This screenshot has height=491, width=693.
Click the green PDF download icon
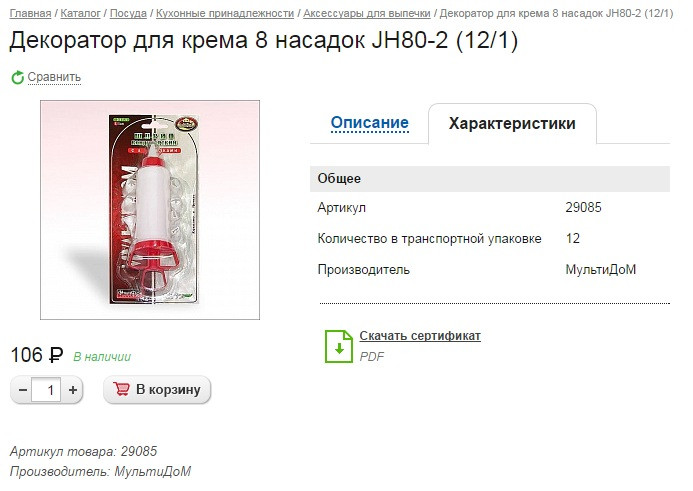coord(339,346)
